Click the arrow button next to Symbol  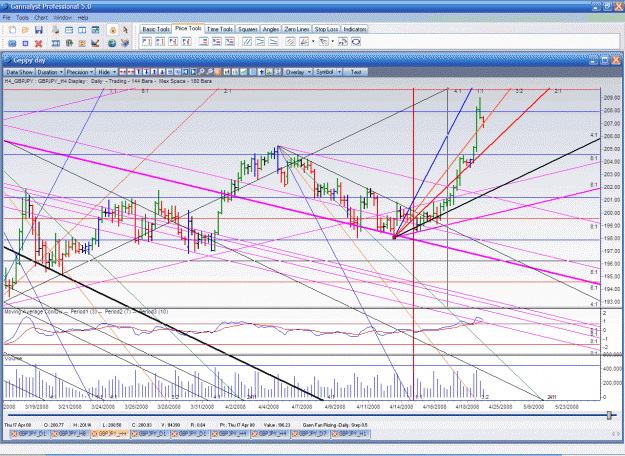pos(340,72)
